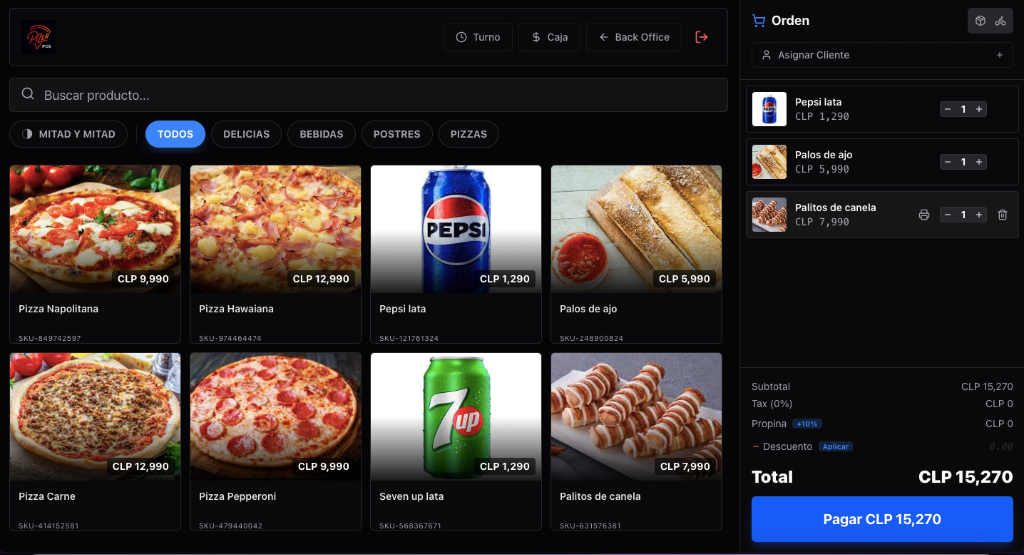Toggle the Mitad y Mitad mode
This screenshot has height=555, width=1024.
[69, 134]
